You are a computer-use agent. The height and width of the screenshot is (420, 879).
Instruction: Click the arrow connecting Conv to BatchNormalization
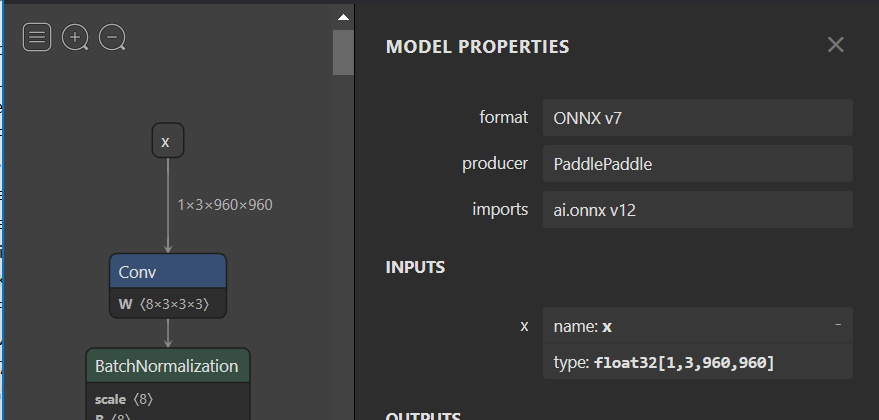(x=167, y=333)
